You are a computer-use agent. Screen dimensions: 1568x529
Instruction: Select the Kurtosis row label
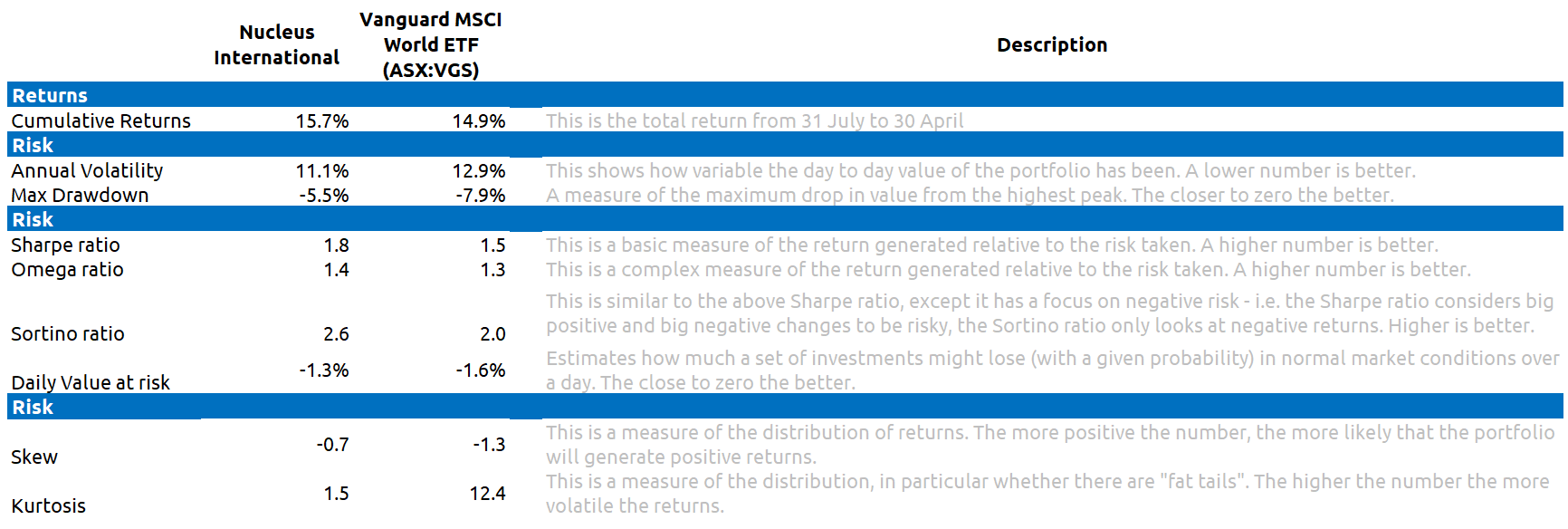click(48, 505)
